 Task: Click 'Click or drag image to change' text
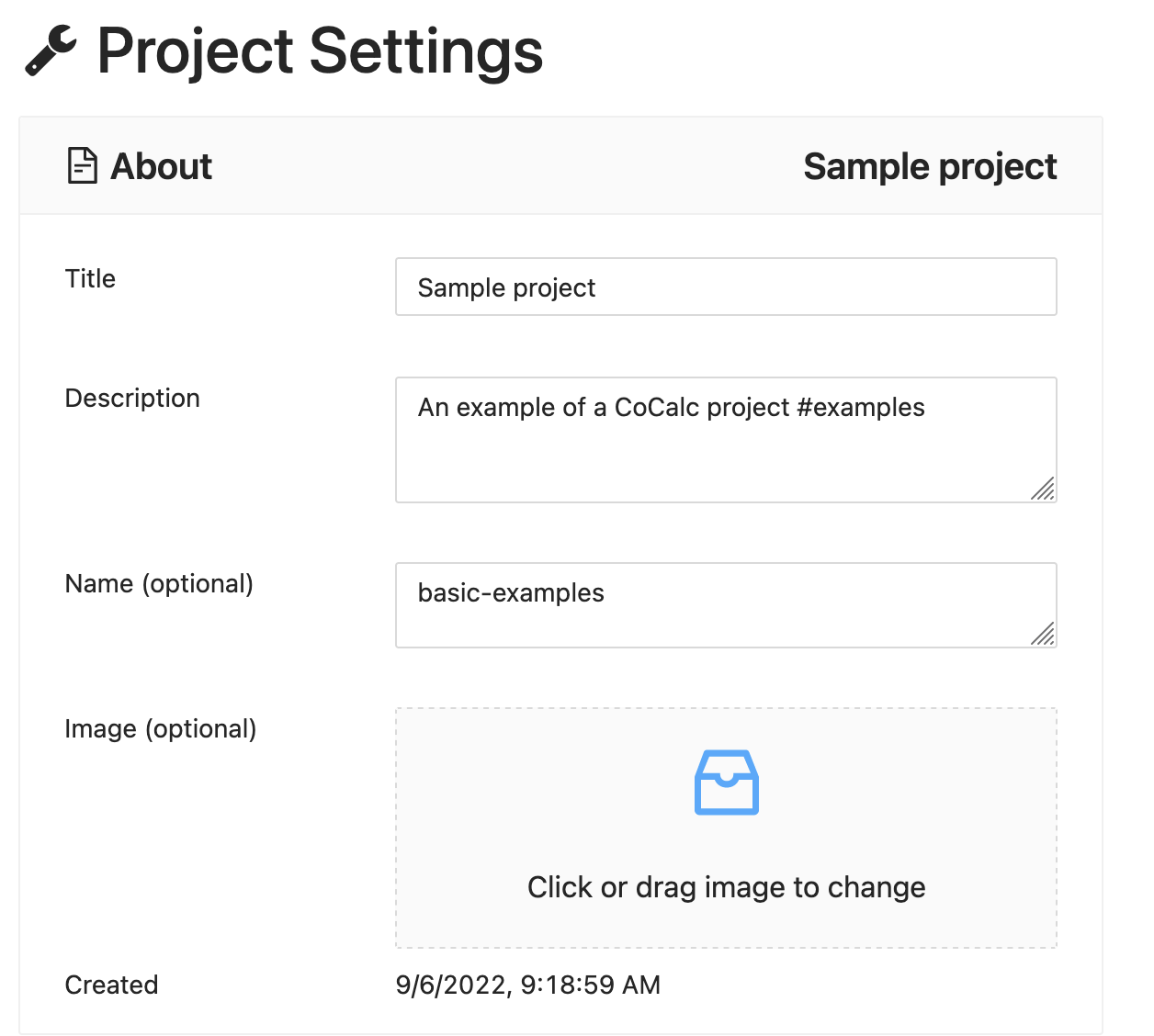[x=726, y=887]
